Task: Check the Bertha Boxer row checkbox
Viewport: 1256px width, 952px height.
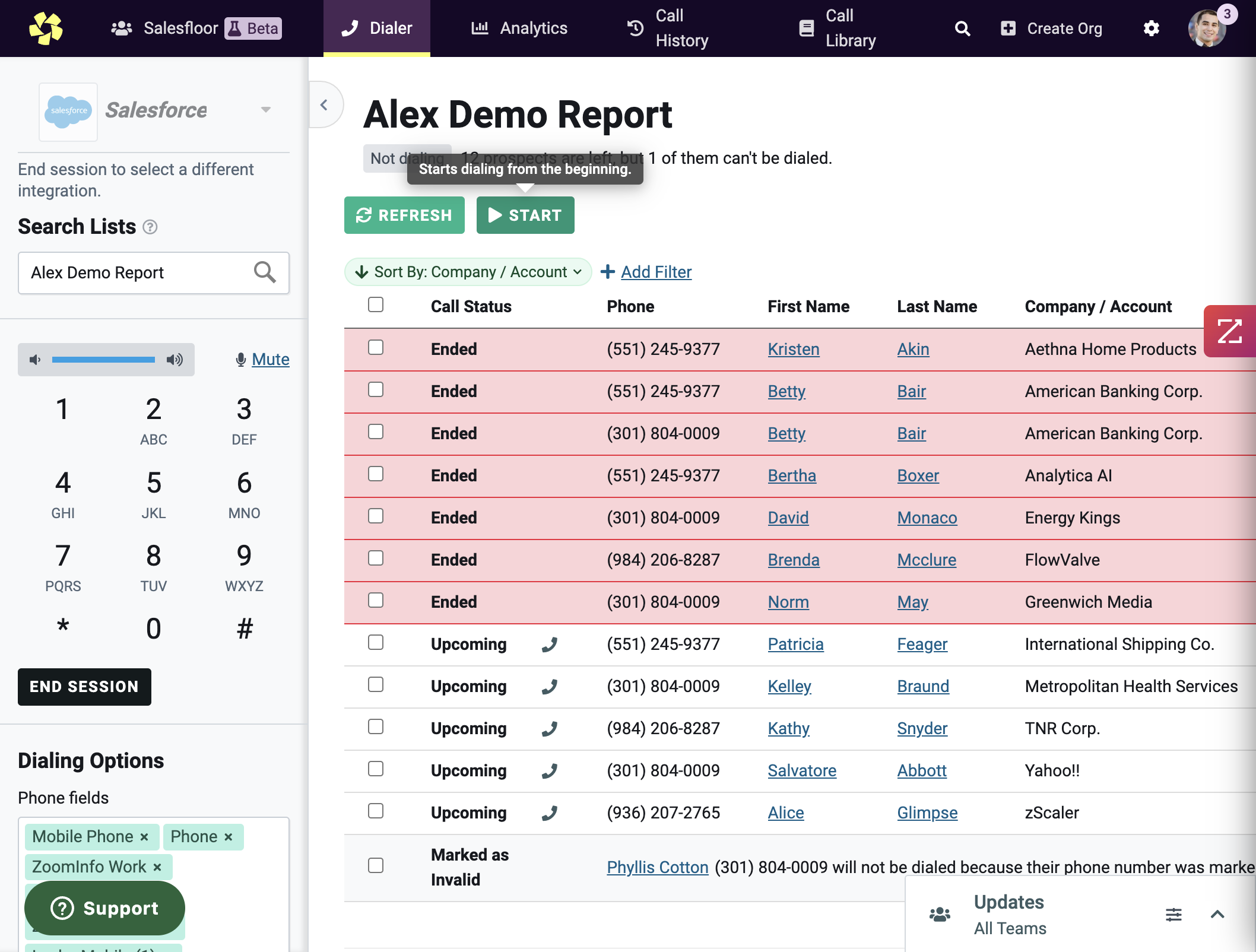Action: [x=376, y=474]
